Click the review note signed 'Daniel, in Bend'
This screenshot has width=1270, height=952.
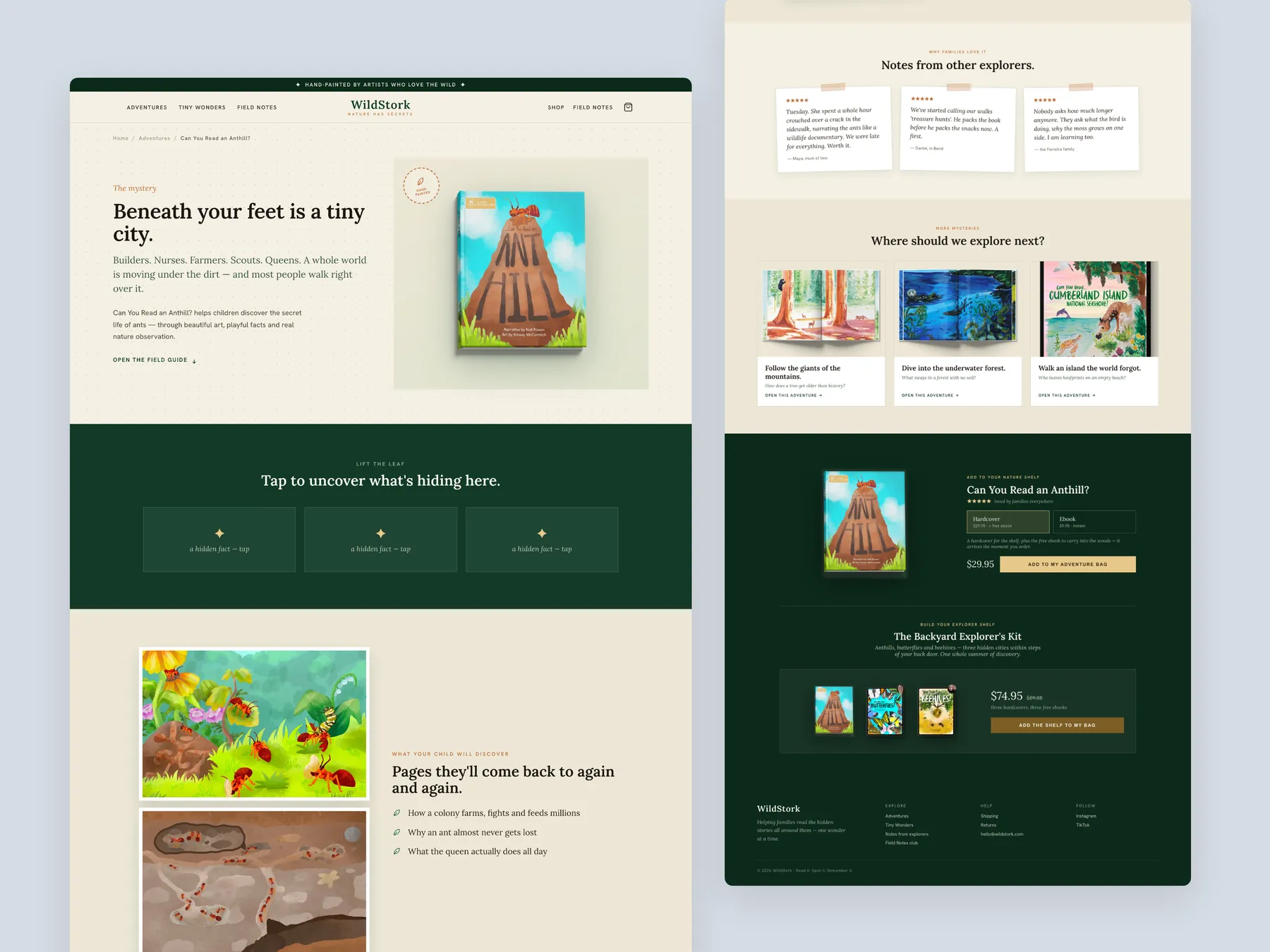(x=957, y=129)
